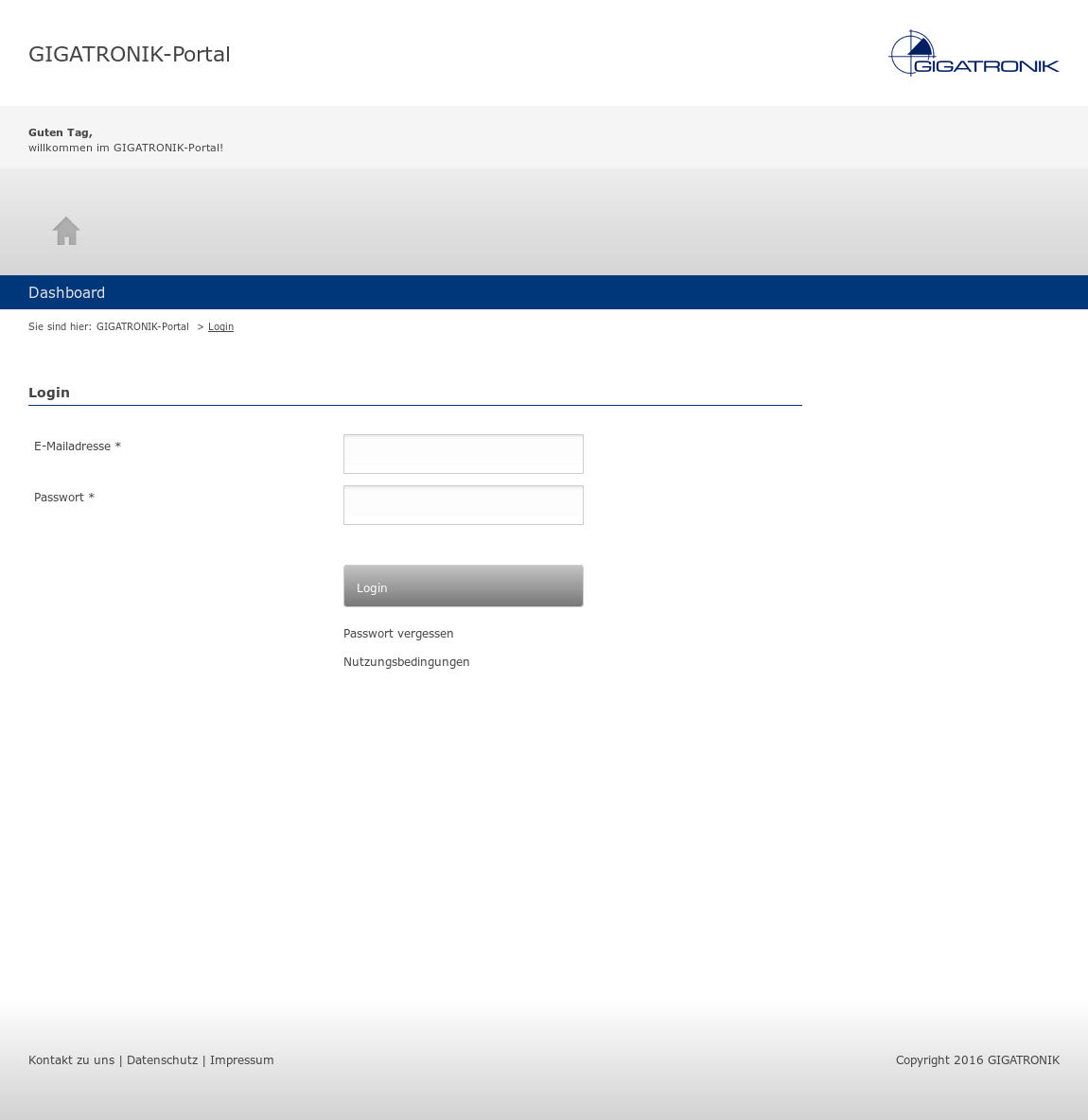Screen dimensions: 1088x1120
Task: Click the Login section heading
Action: tap(49, 393)
